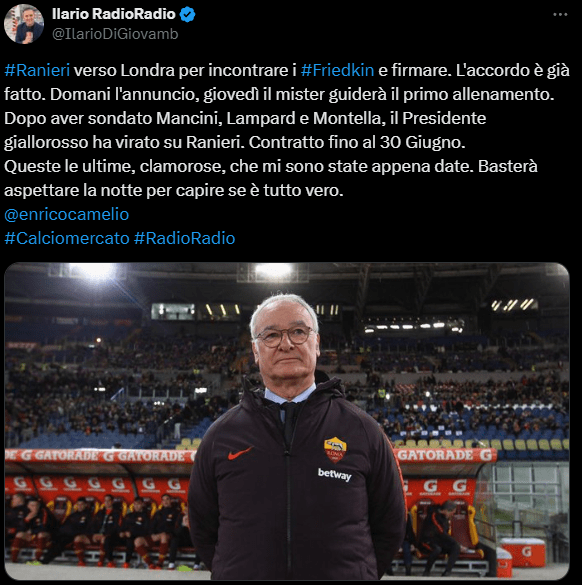
Task: Click the Ilario RadioRadio display name
Action: point(114,14)
